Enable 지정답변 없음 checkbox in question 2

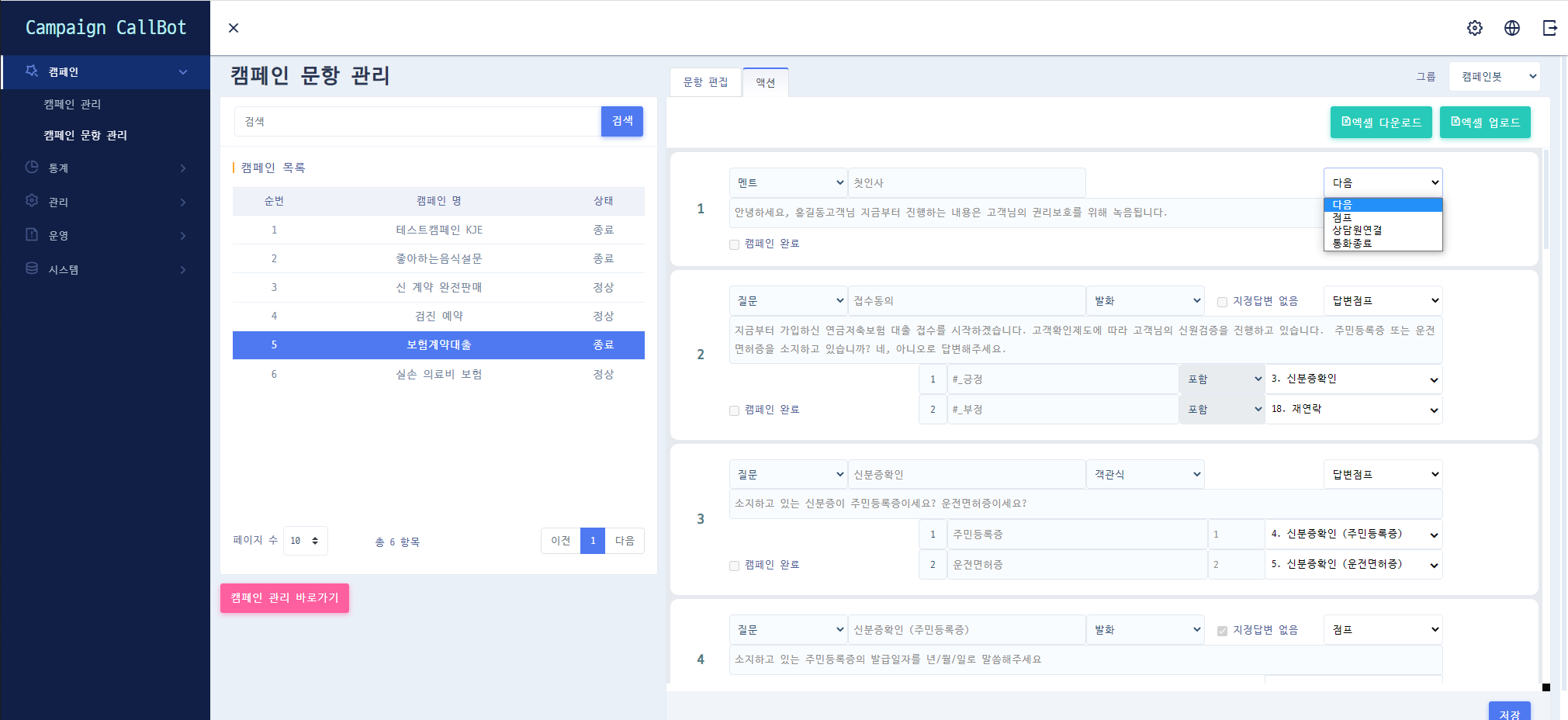tap(1222, 302)
